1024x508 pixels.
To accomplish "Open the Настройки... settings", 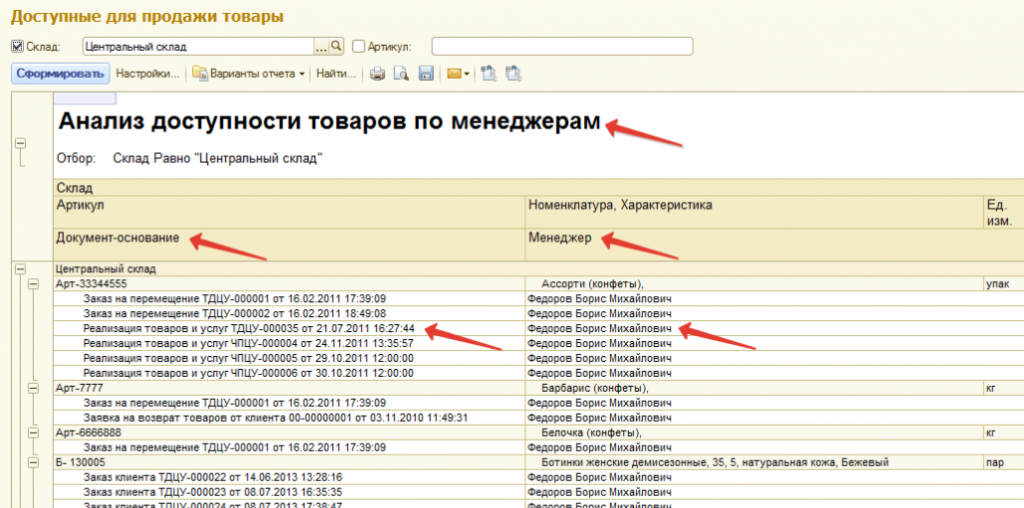I will click(x=147, y=73).
